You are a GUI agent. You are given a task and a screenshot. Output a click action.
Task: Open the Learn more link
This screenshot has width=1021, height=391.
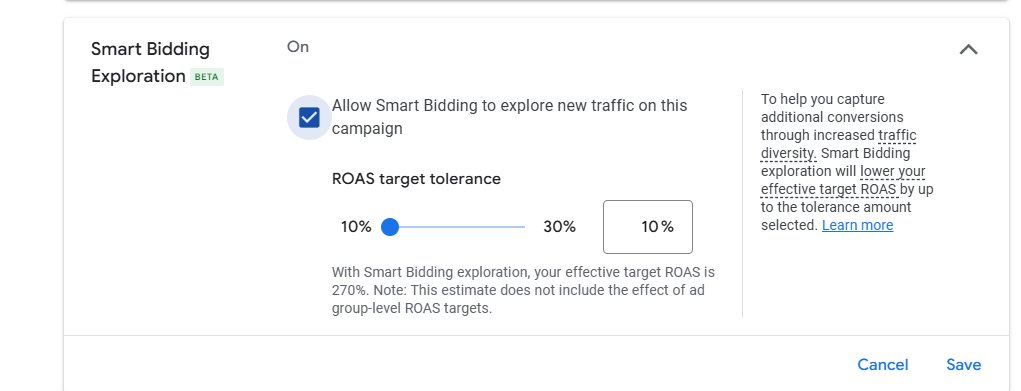coord(858,225)
